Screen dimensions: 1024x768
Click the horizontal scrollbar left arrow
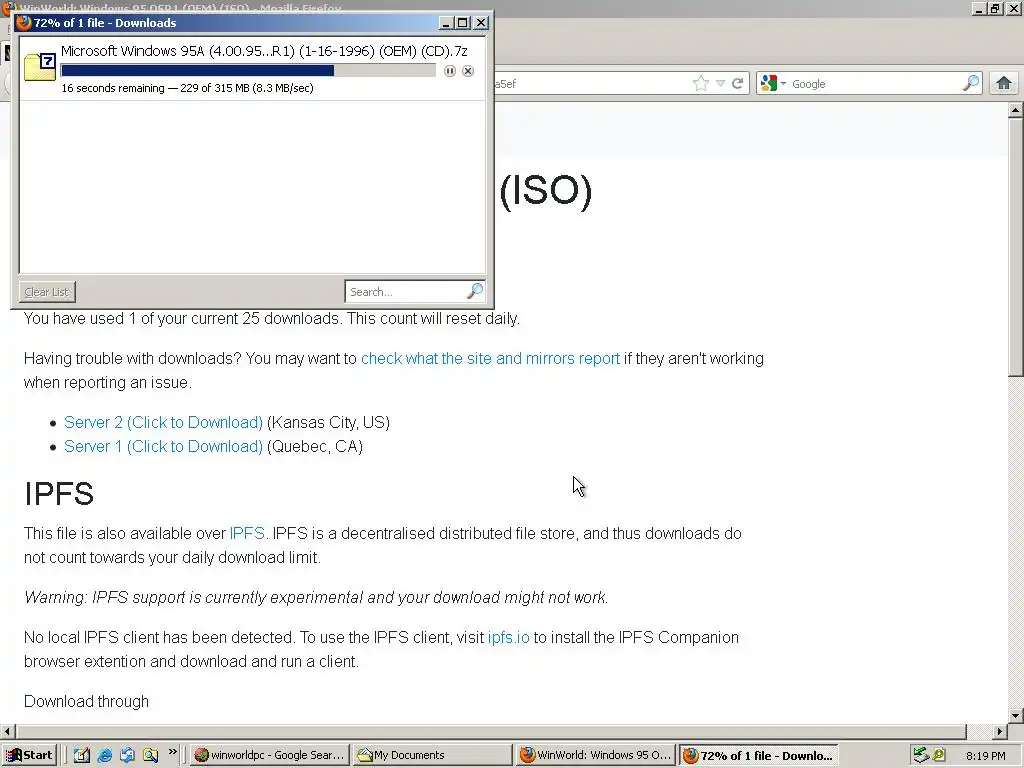(7, 731)
